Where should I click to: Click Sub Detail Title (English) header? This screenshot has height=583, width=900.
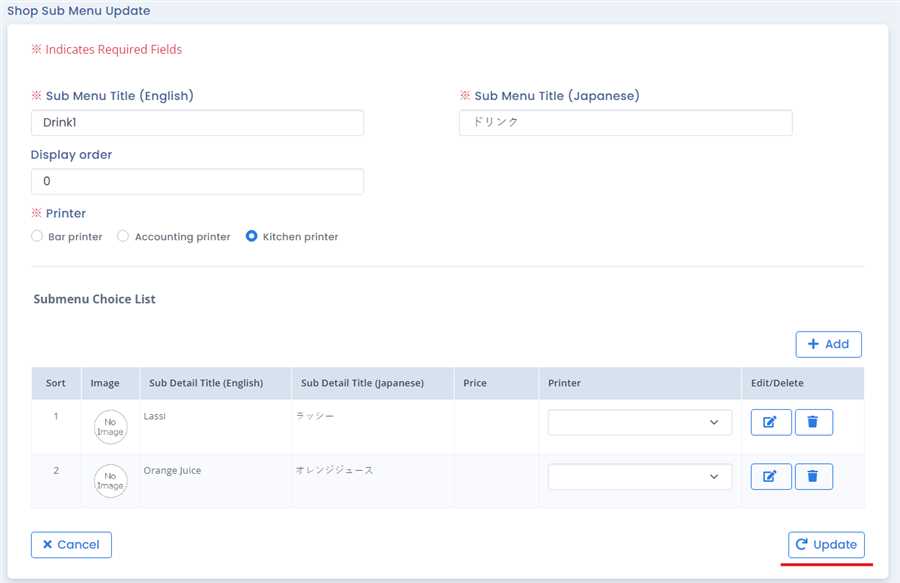tap(206, 383)
